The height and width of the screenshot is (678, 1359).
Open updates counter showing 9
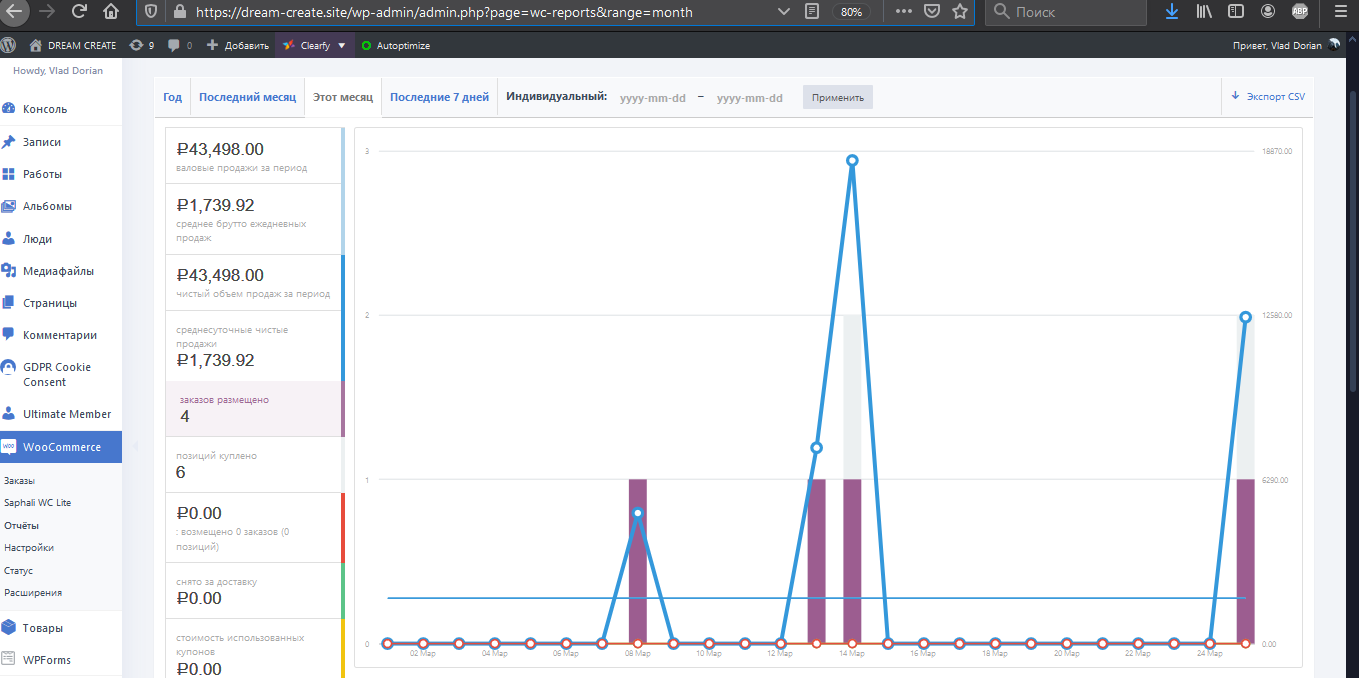click(142, 45)
